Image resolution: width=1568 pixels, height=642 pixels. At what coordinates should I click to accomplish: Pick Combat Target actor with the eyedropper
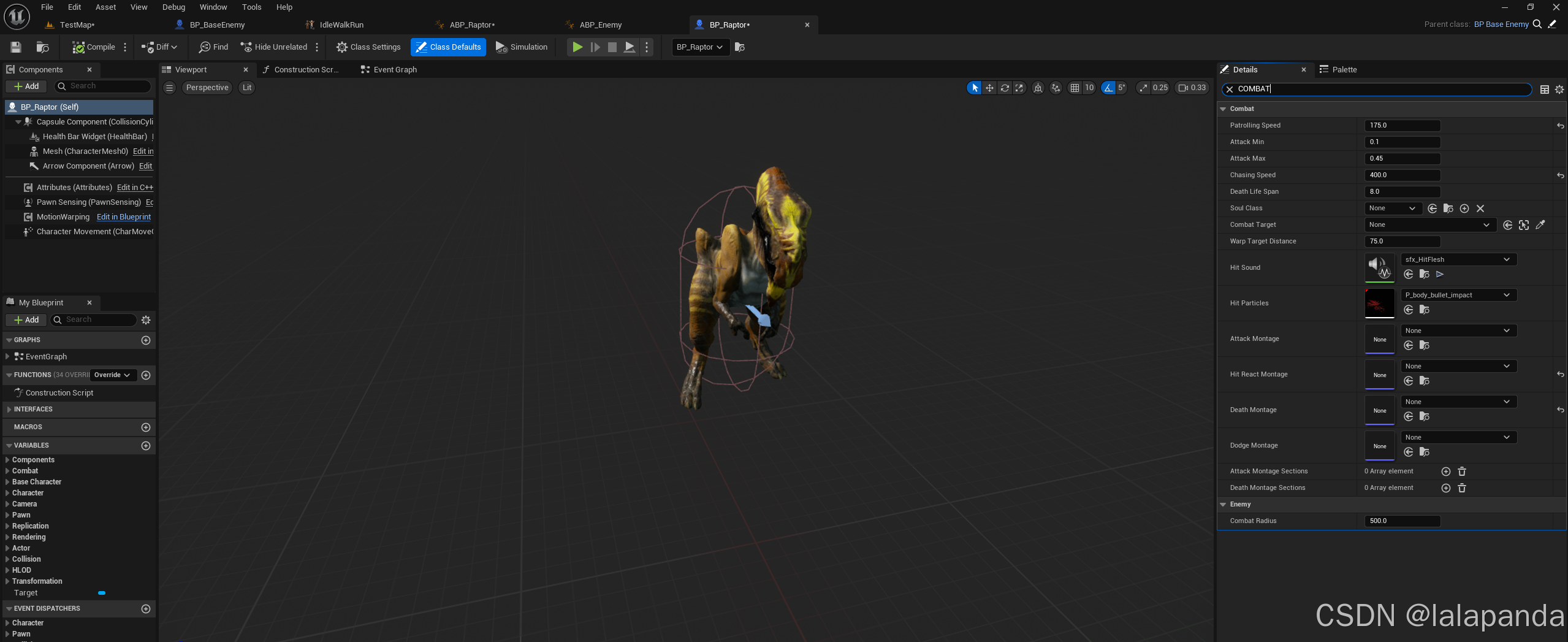point(1540,225)
